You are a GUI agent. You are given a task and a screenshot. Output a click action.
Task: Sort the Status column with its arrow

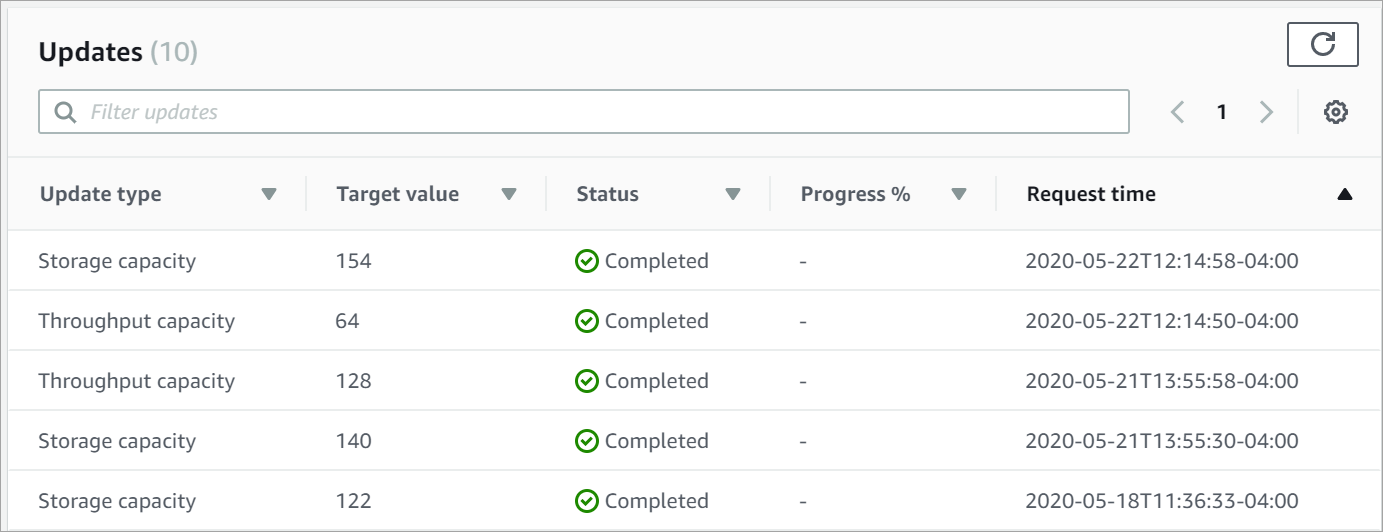[x=732, y=194]
